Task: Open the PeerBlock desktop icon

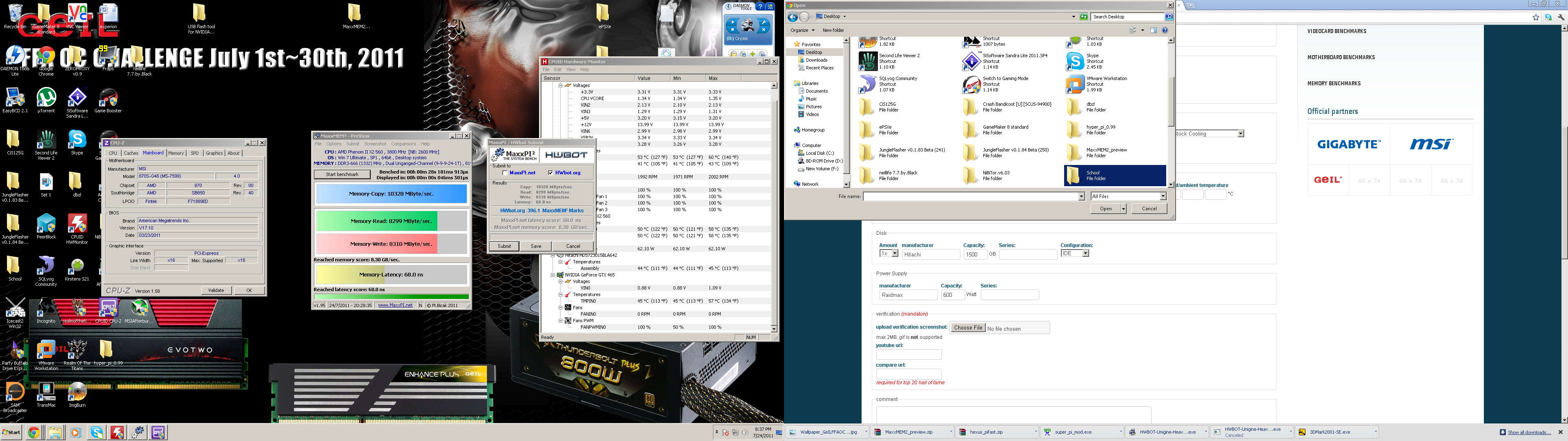Action: pyautogui.click(x=46, y=227)
